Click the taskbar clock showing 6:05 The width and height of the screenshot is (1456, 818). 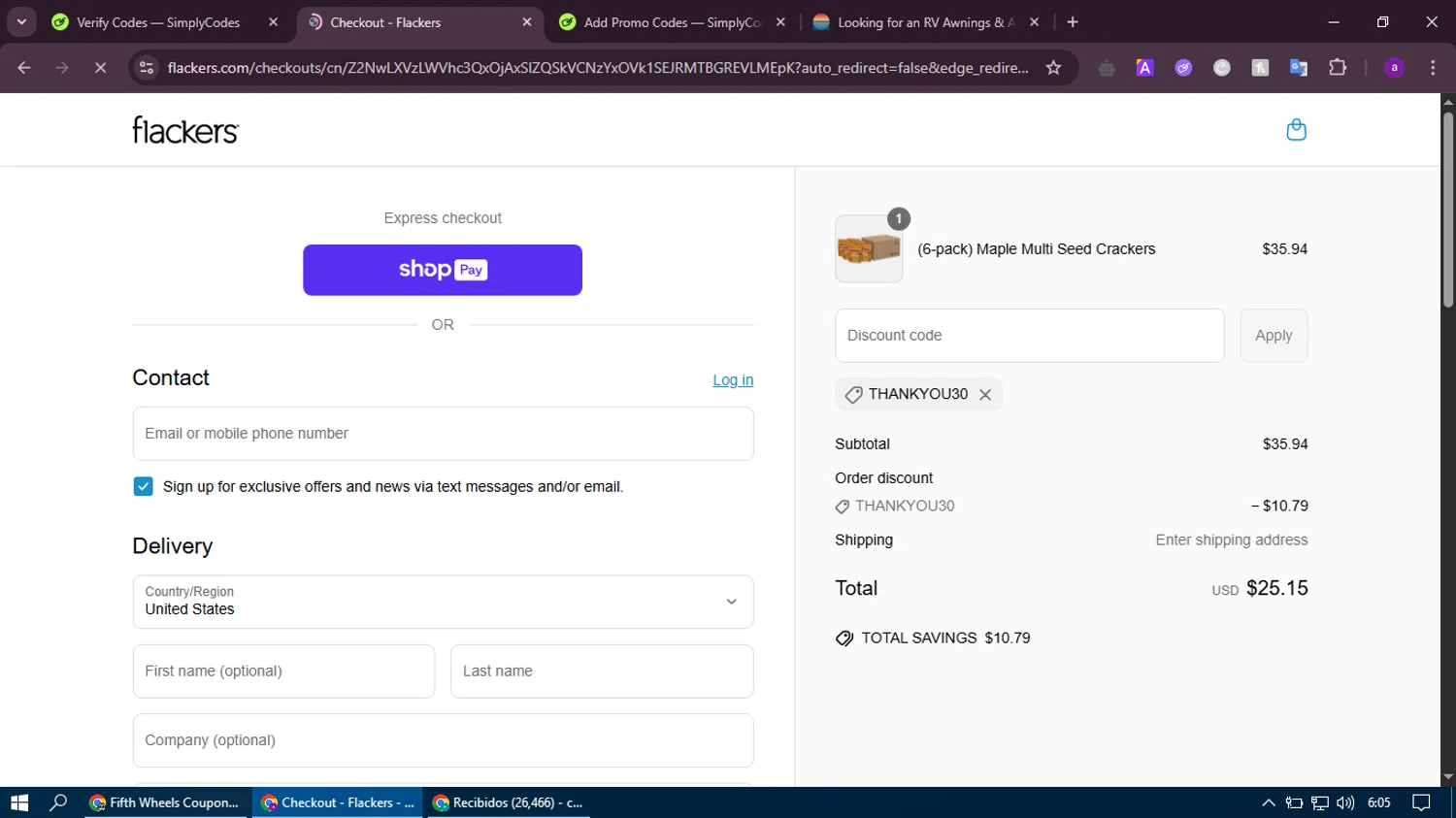1378,802
